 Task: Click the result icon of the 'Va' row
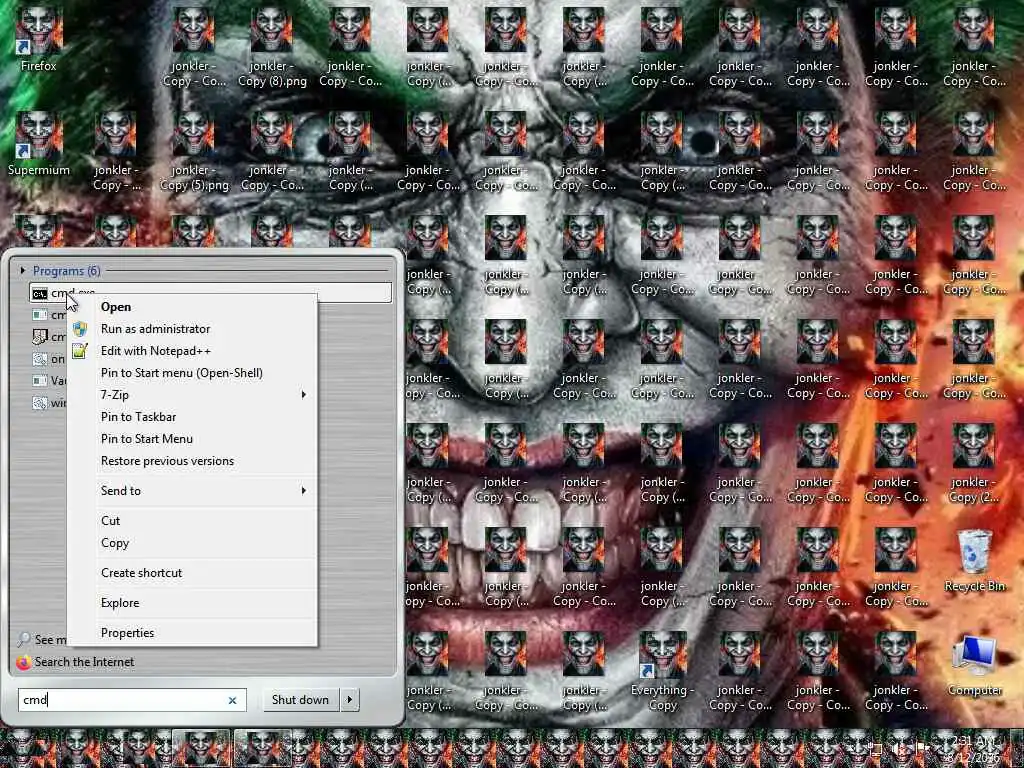40,381
